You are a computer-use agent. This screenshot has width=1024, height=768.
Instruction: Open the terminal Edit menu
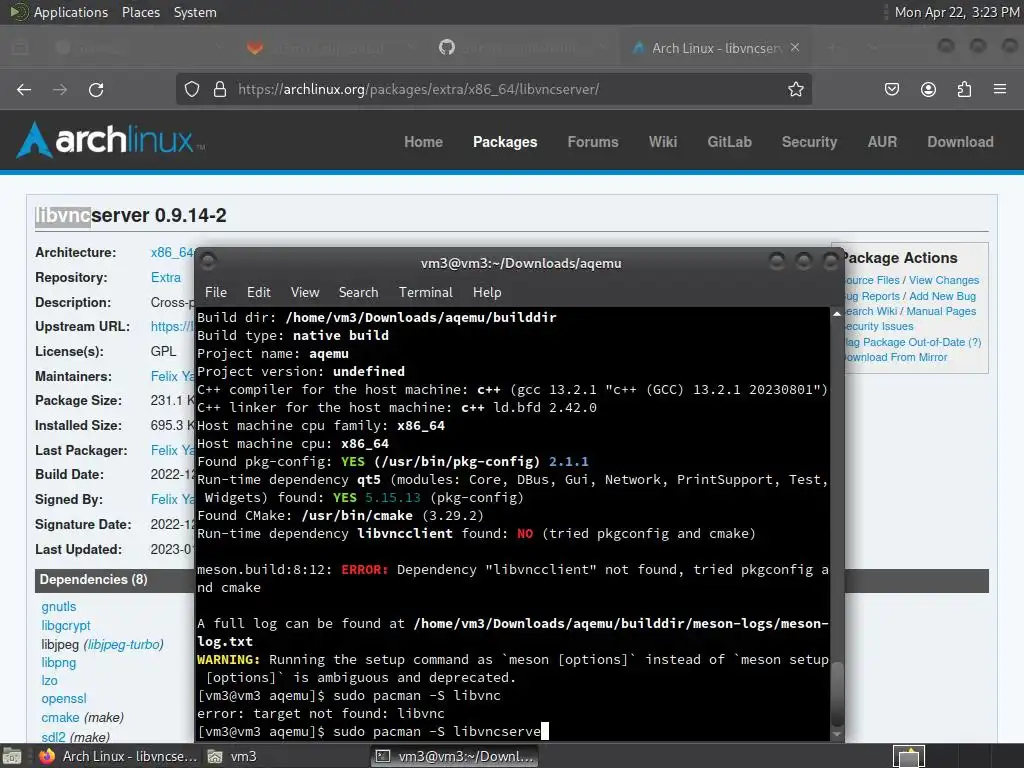(x=259, y=293)
